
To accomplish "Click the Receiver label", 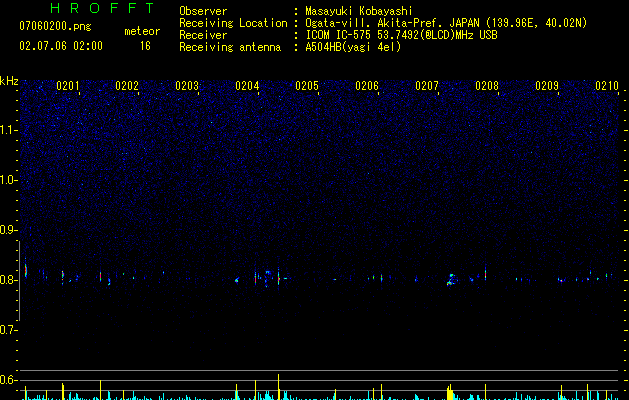I will (203, 35).
